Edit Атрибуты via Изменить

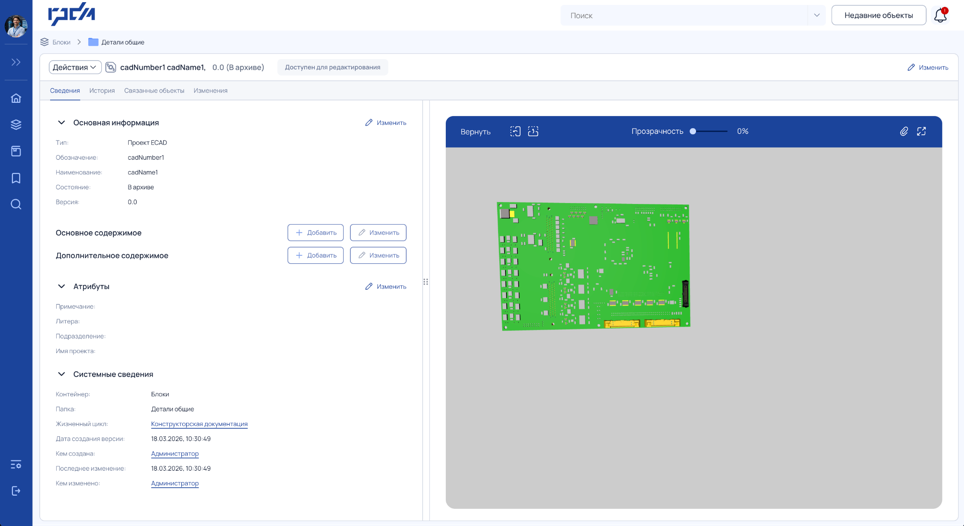[x=385, y=287]
